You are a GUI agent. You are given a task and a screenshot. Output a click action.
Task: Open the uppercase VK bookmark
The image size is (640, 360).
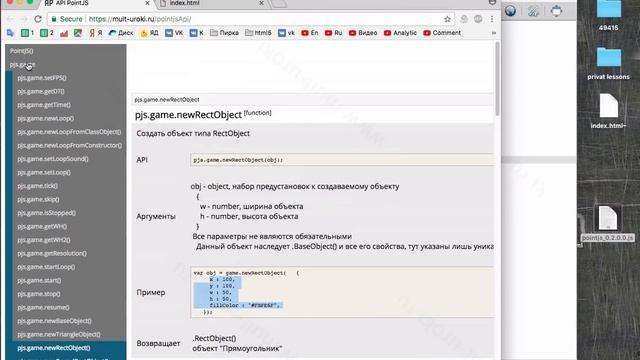coord(174,33)
